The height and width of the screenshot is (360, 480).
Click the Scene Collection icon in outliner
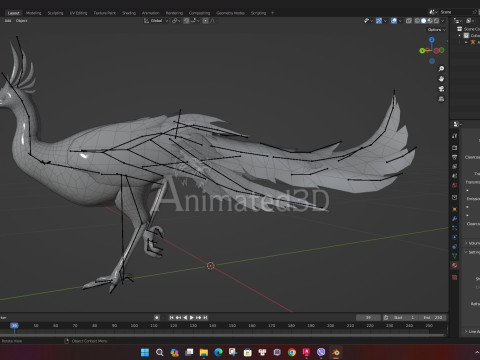tap(460, 29)
